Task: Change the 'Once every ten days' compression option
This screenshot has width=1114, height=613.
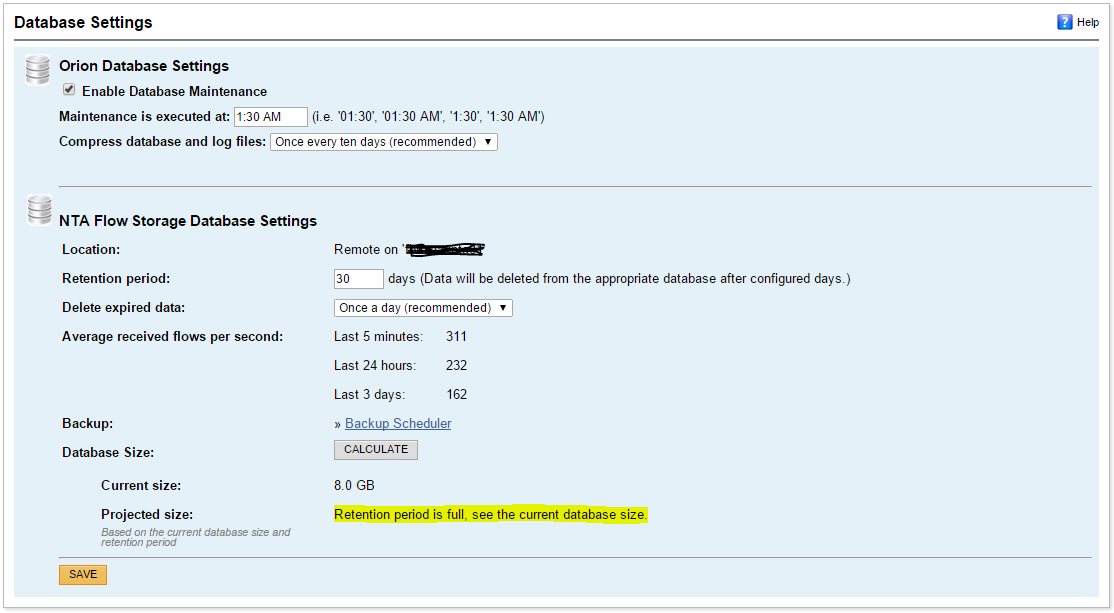Action: pyautogui.click(x=383, y=141)
